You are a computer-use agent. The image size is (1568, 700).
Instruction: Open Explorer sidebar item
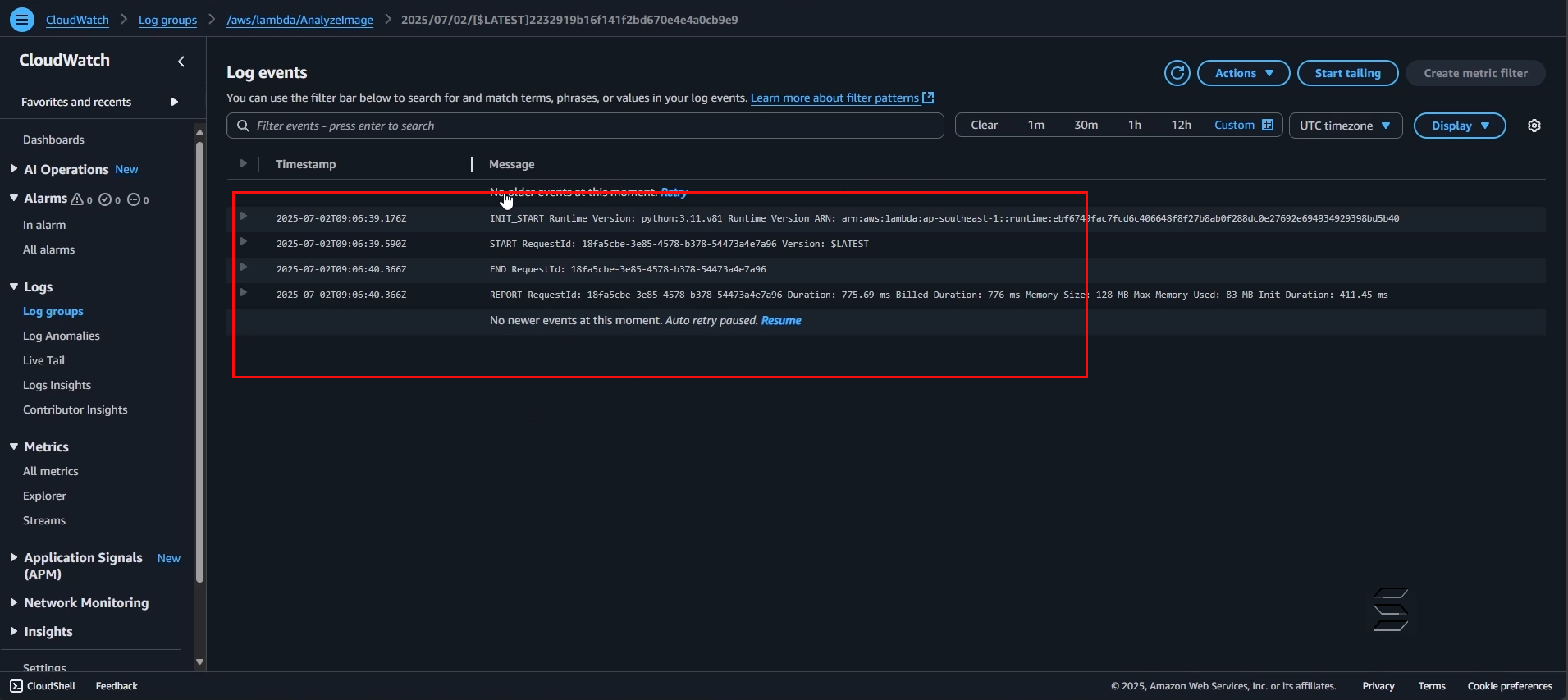tap(44, 496)
